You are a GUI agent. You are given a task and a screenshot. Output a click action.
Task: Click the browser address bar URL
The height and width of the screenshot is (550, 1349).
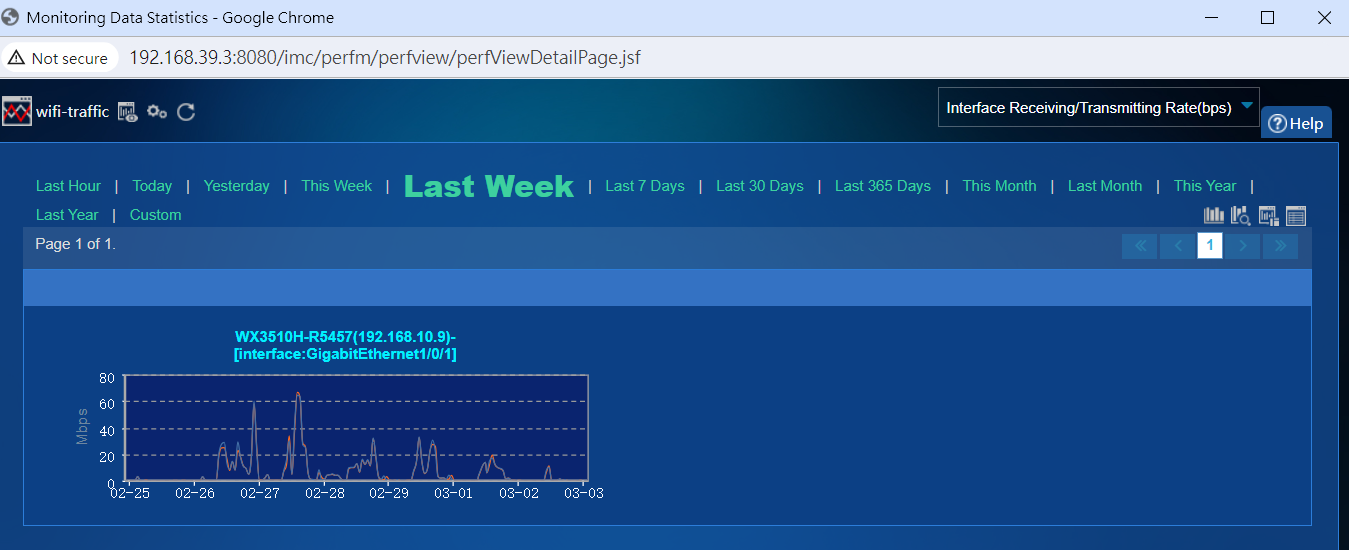[x=385, y=57]
